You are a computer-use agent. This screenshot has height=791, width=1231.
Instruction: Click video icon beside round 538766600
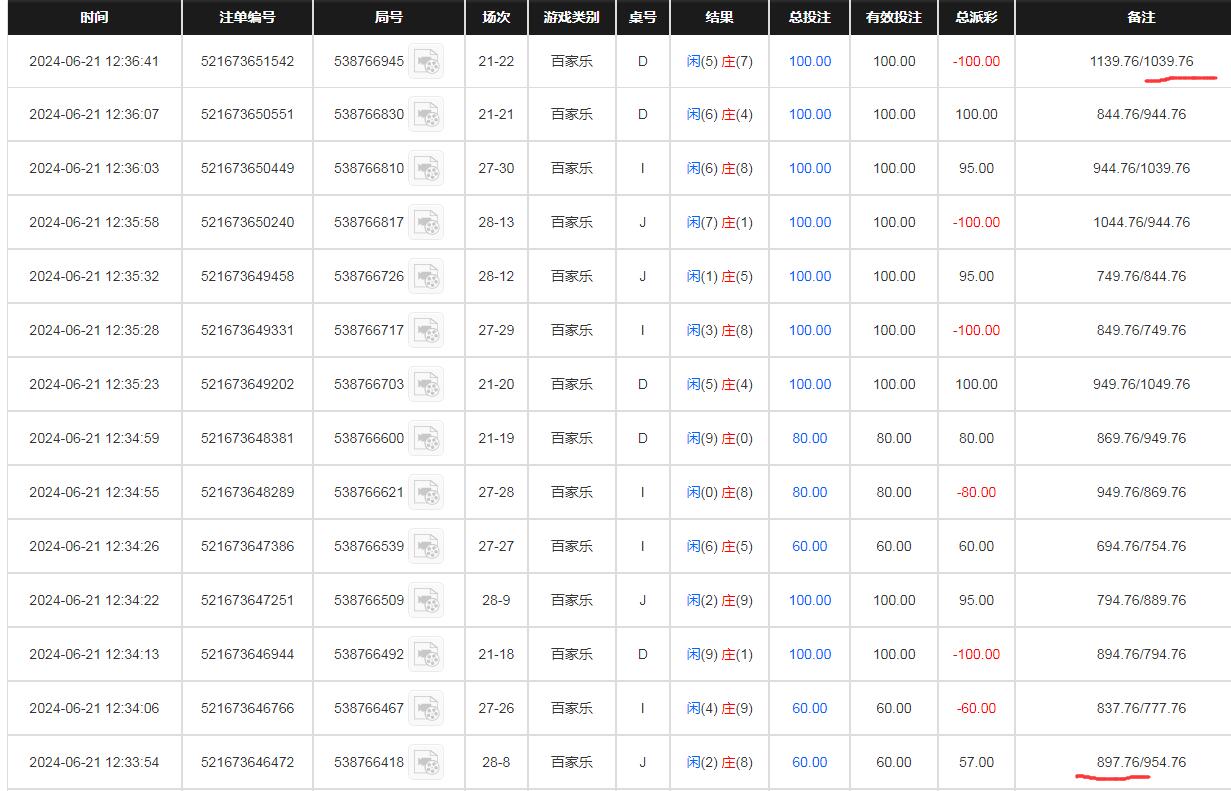point(427,439)
